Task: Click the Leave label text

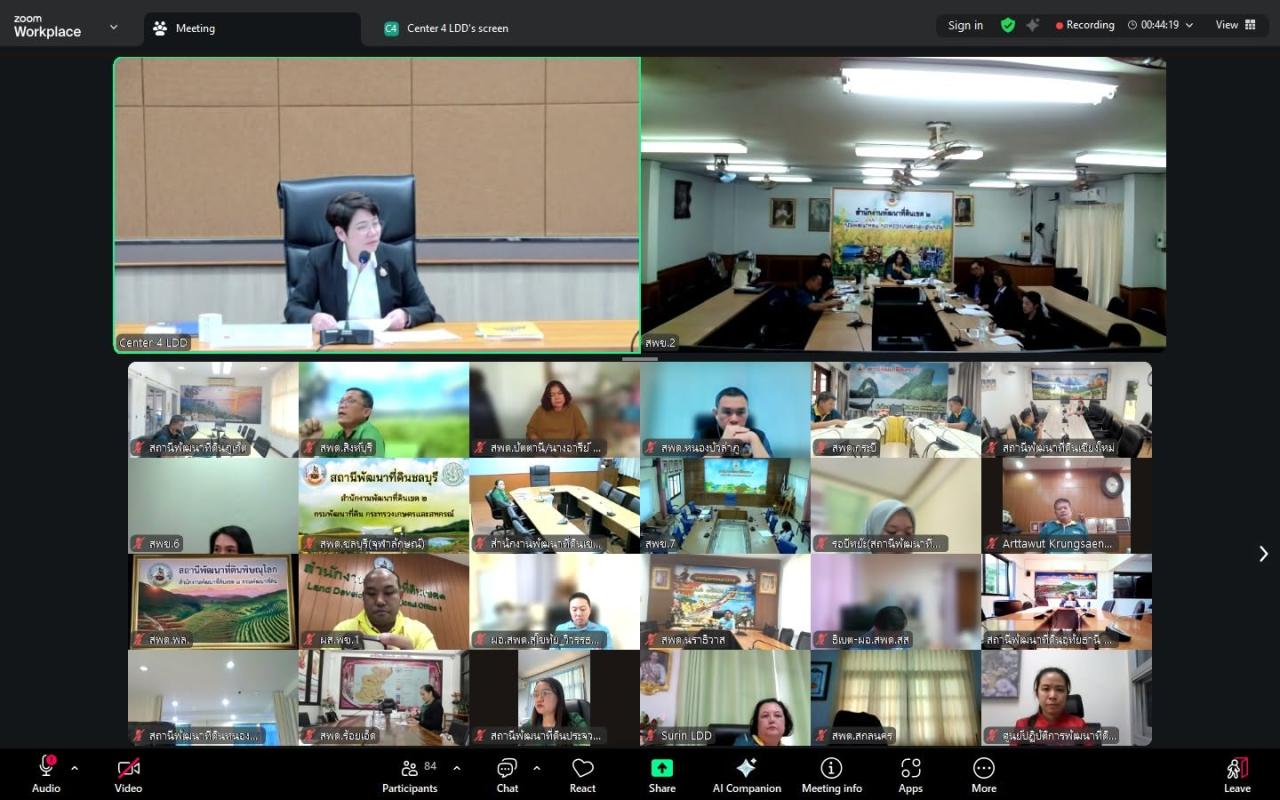Action: (1237, 788)
